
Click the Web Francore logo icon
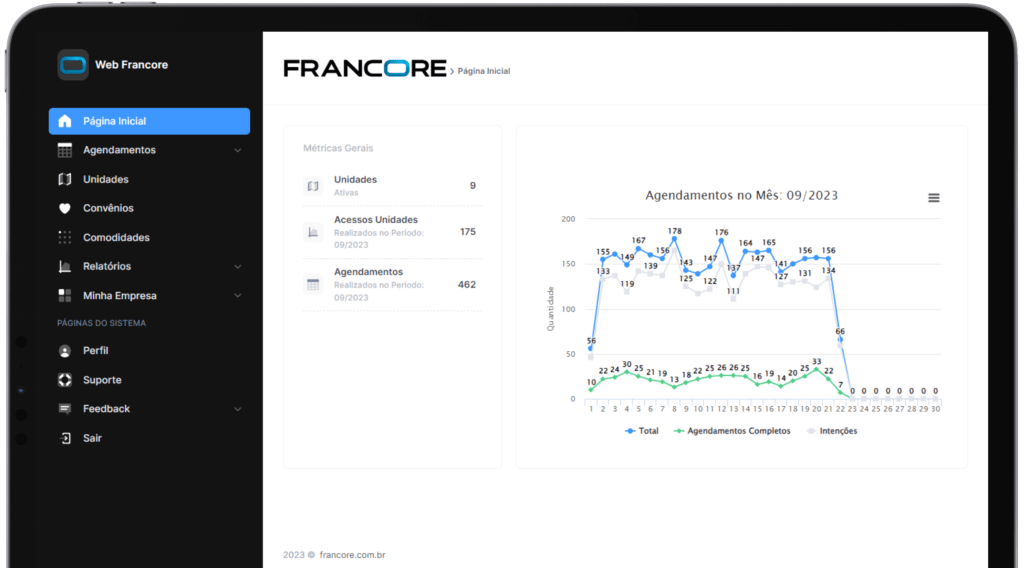(72, 65)
